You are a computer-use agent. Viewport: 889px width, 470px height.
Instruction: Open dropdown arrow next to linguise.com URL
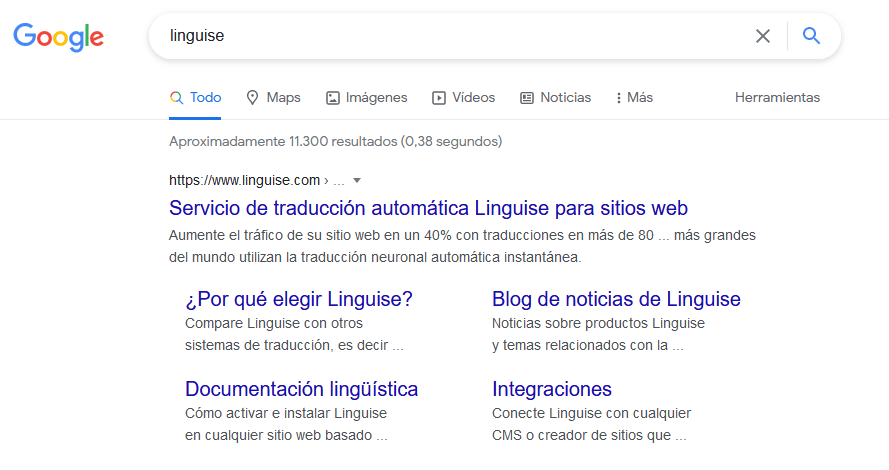coord(357,181)
